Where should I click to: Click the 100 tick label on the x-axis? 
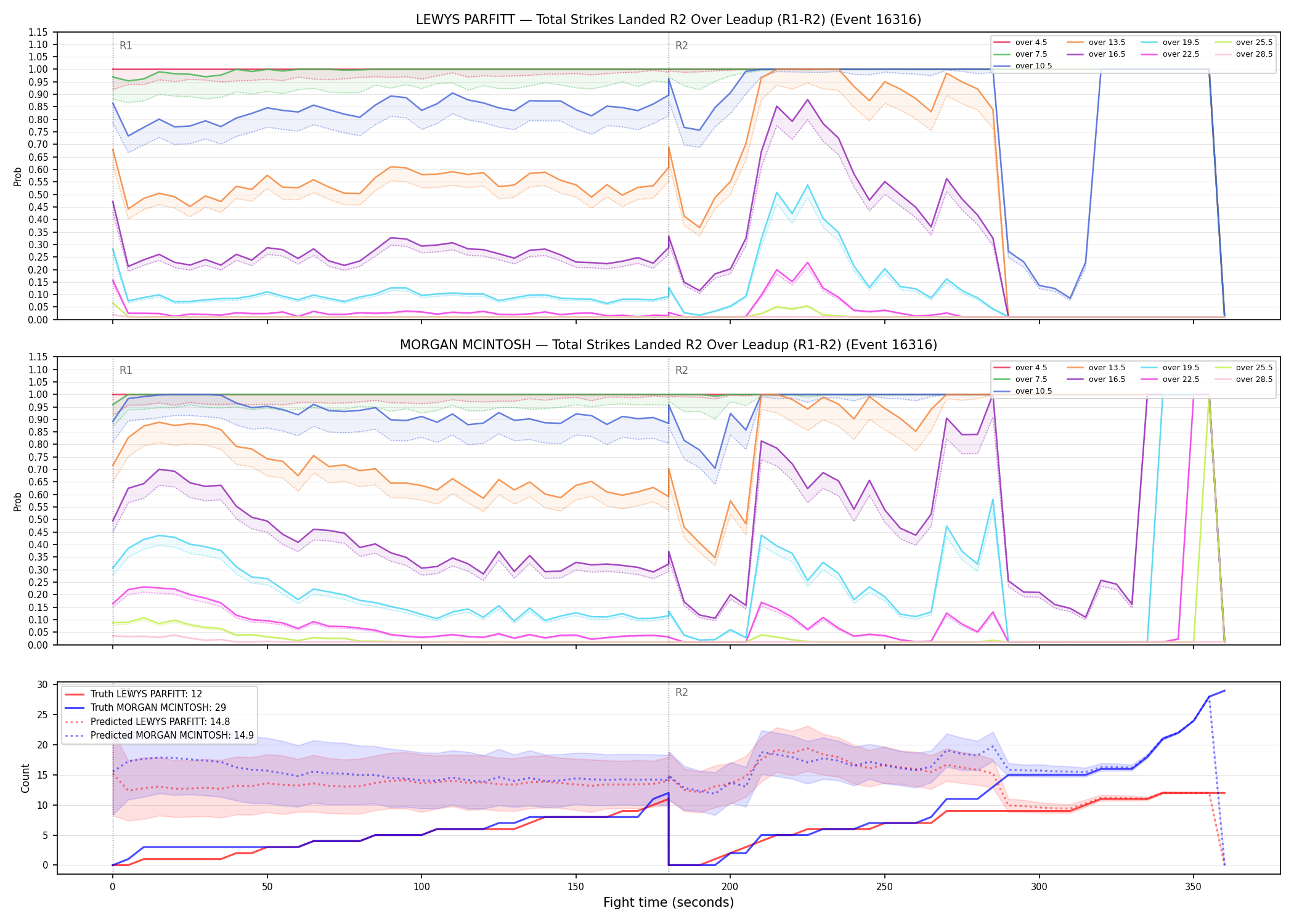421,887
